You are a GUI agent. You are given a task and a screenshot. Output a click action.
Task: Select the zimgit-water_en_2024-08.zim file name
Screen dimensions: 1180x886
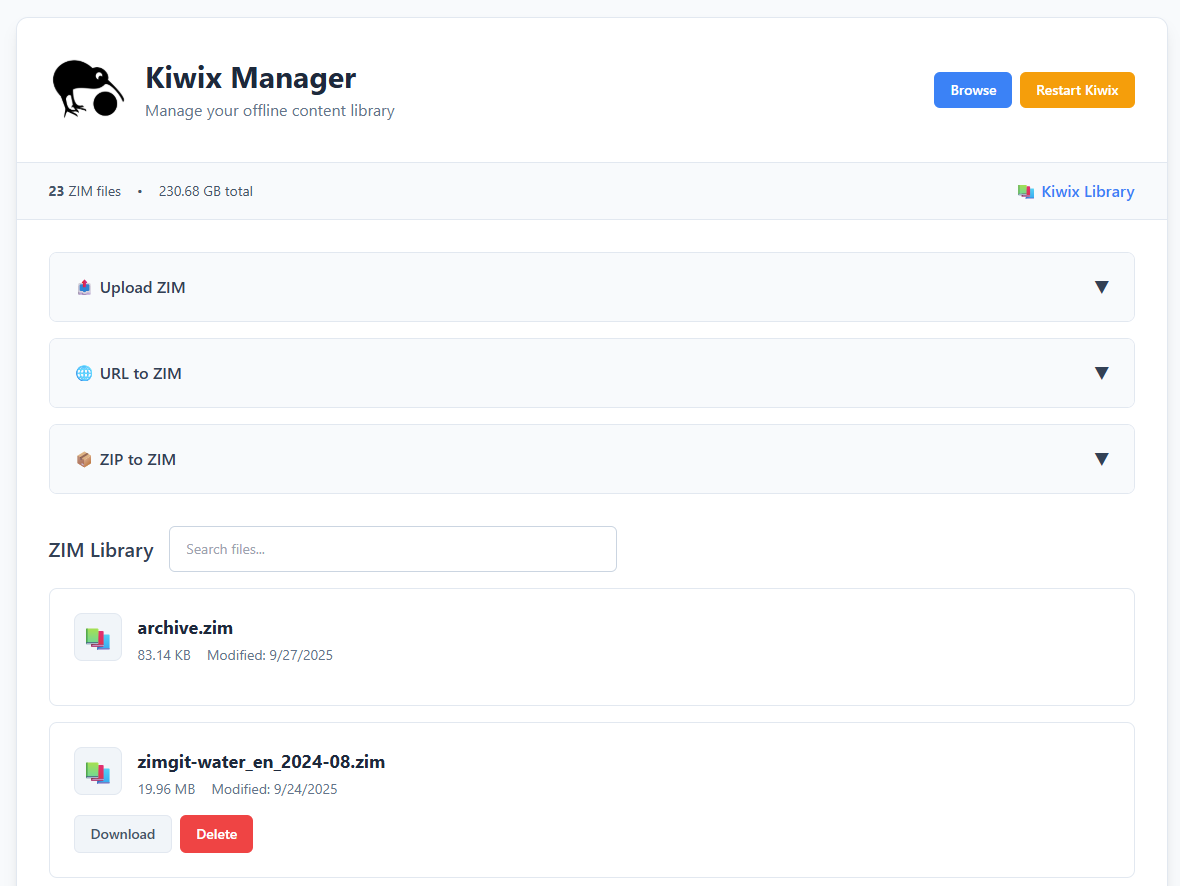pyautogui.click(x=261, y=762)
